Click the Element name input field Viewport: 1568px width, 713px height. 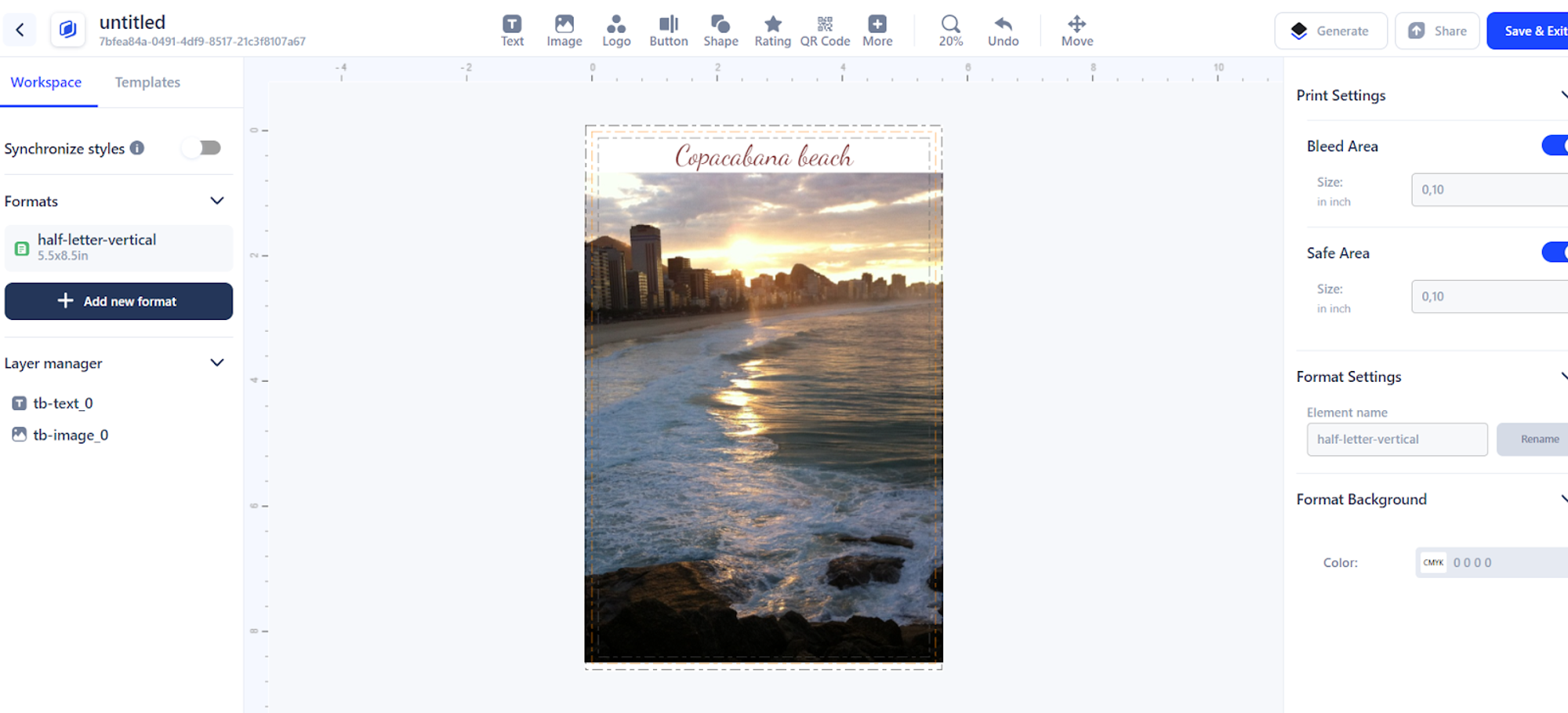coord(1397,439)
